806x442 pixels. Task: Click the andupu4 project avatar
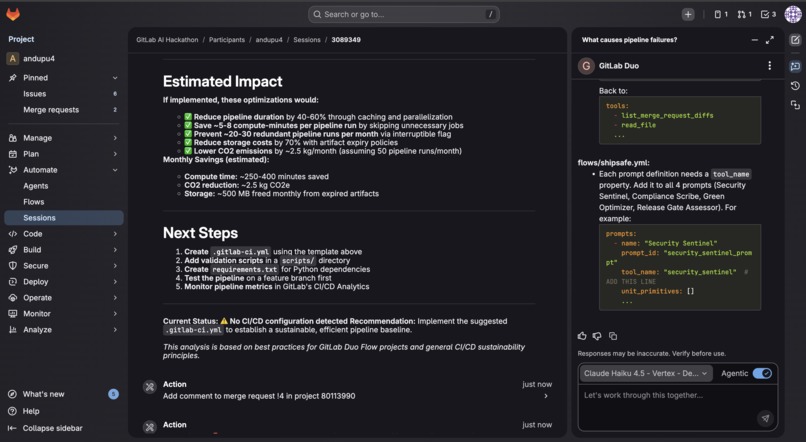point(12,59)
